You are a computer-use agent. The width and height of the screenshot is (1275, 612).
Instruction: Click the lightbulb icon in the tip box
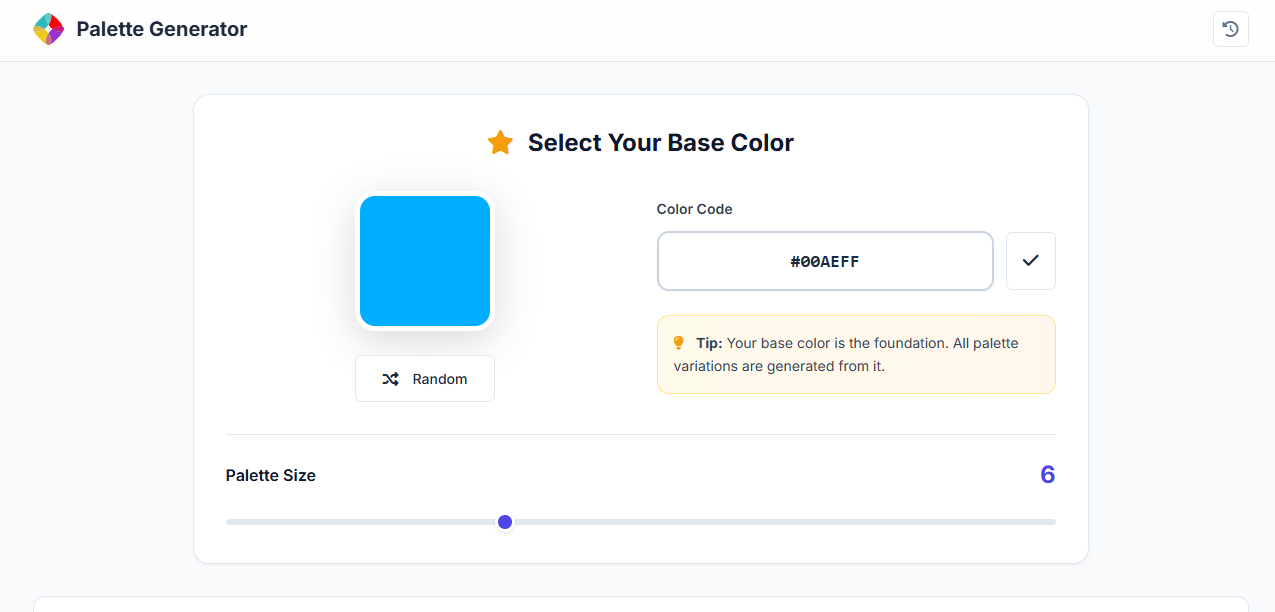(679, 342)
